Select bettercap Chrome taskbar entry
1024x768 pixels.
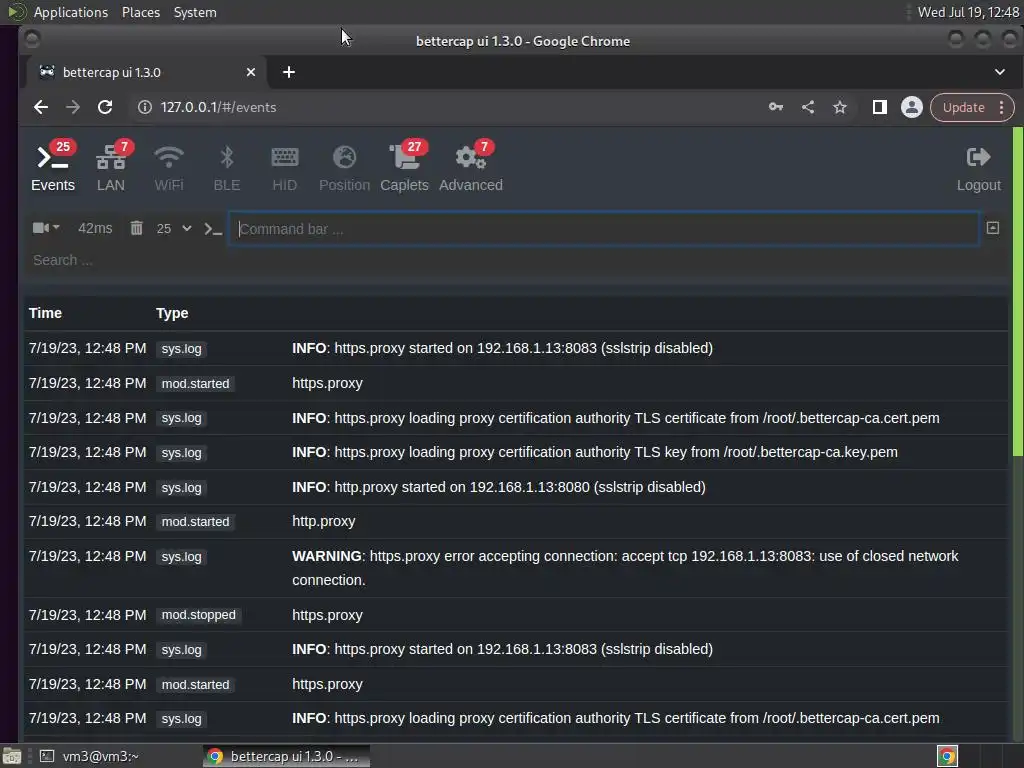pos(285,756)
